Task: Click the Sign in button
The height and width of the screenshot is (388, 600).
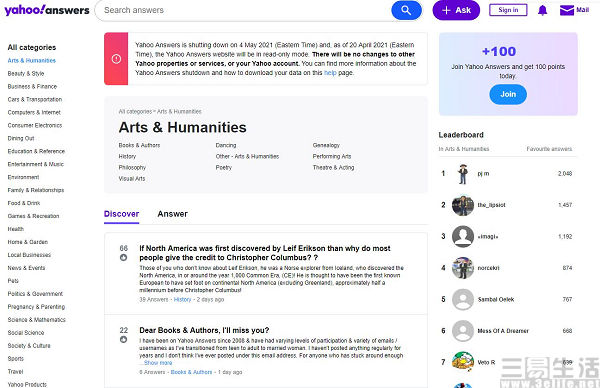Action: [508, 10]
